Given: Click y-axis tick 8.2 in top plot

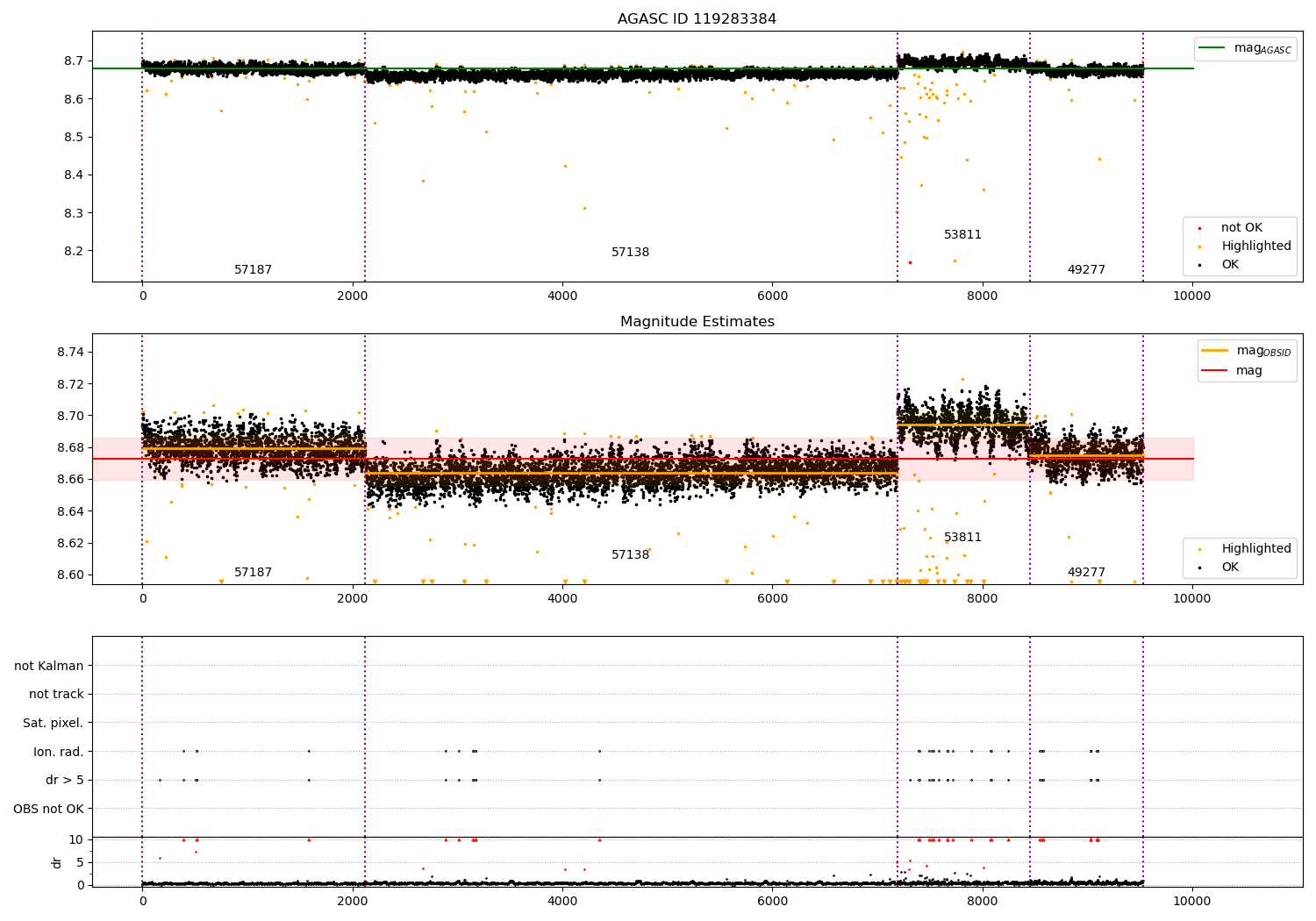Looking at the screenshot, I should pyautogui.click(x=75, y=251).
